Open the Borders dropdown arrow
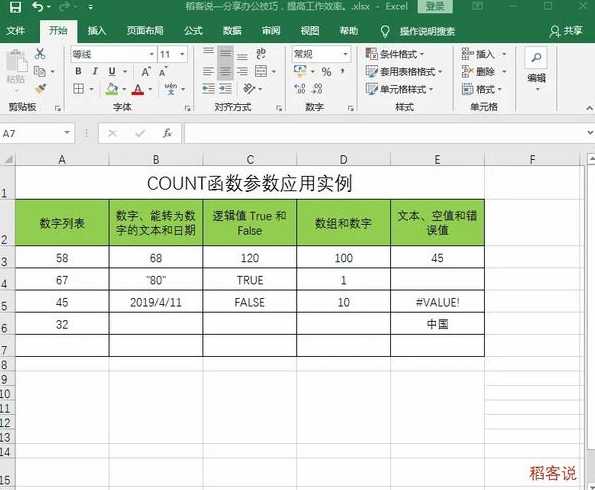 tap(91, 90)
